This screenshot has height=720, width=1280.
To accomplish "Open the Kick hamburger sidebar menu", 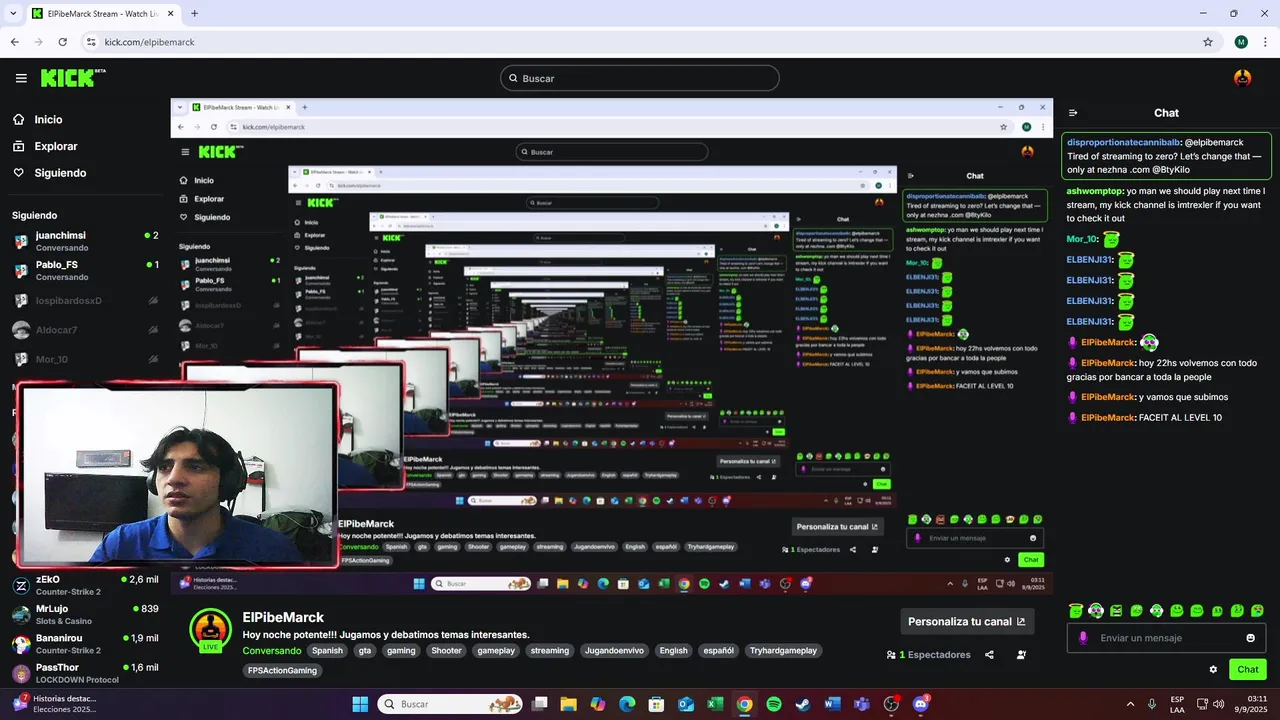I will (x=21, y=78).
